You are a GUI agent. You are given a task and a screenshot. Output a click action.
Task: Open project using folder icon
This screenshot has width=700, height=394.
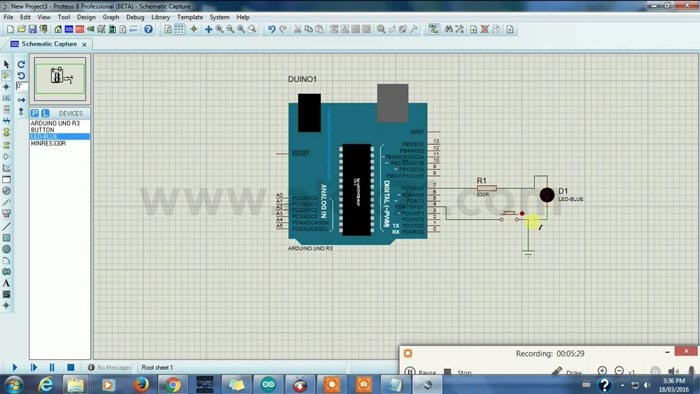pyautogui.click(x=21, y=29)
